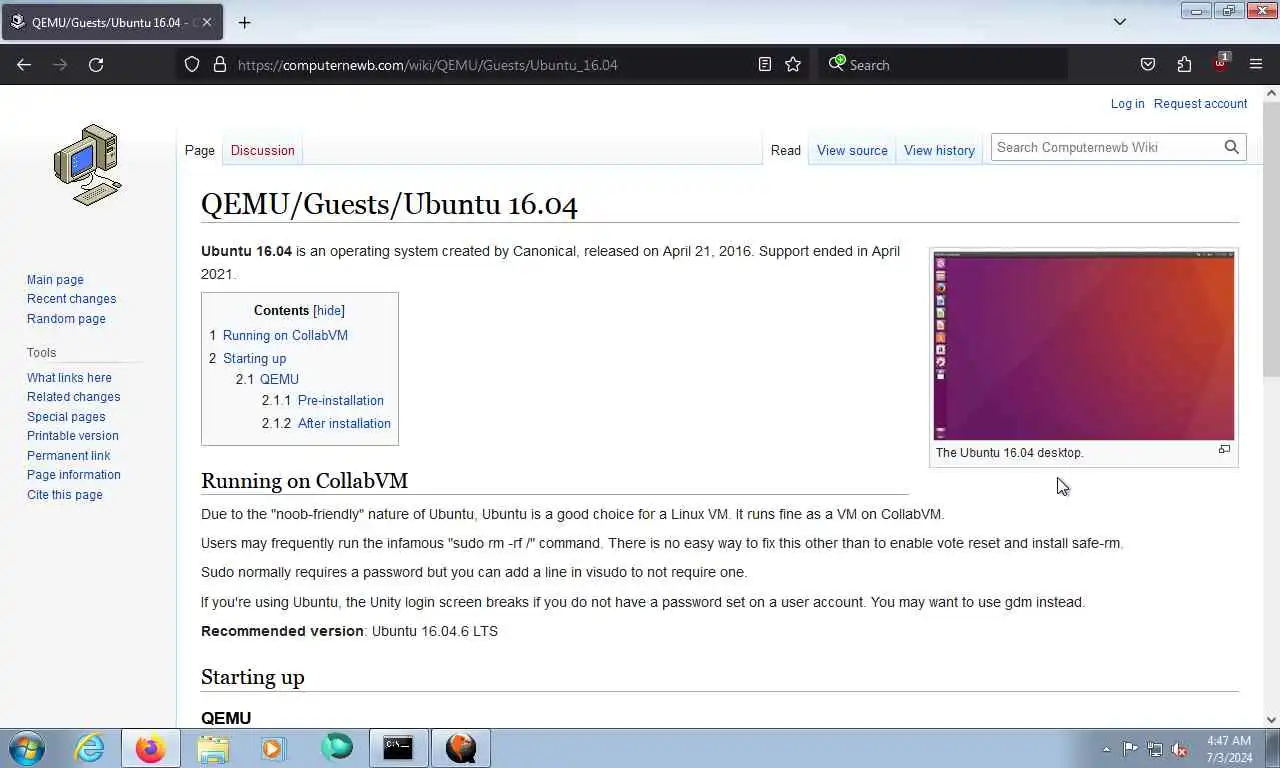Open Recent changes in sidebar
Image resolution: width=1280 pixels, height=768 pixels.
[71, 299]
